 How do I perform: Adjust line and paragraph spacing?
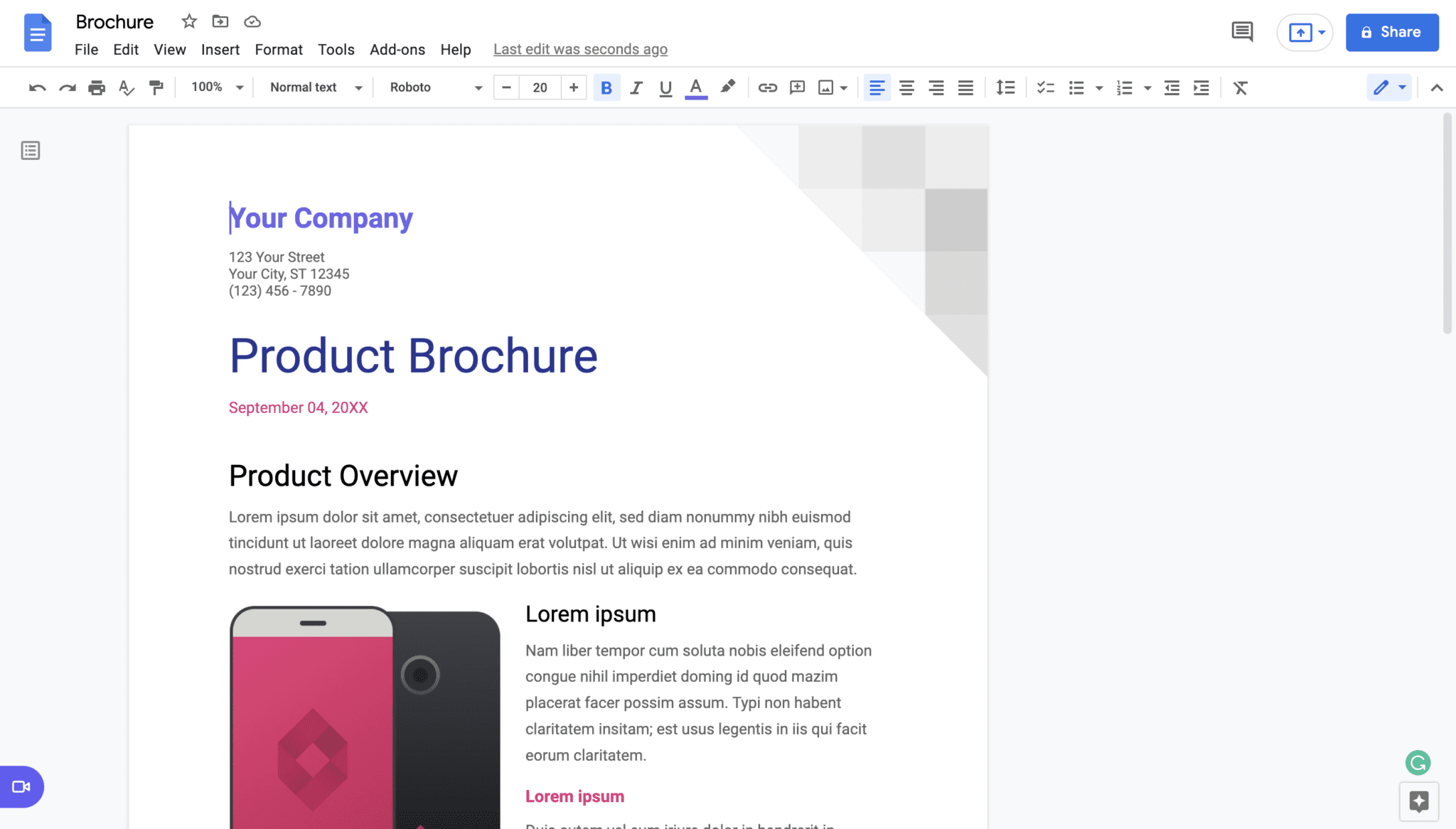pyautogui.click(x=1005, y=87)
